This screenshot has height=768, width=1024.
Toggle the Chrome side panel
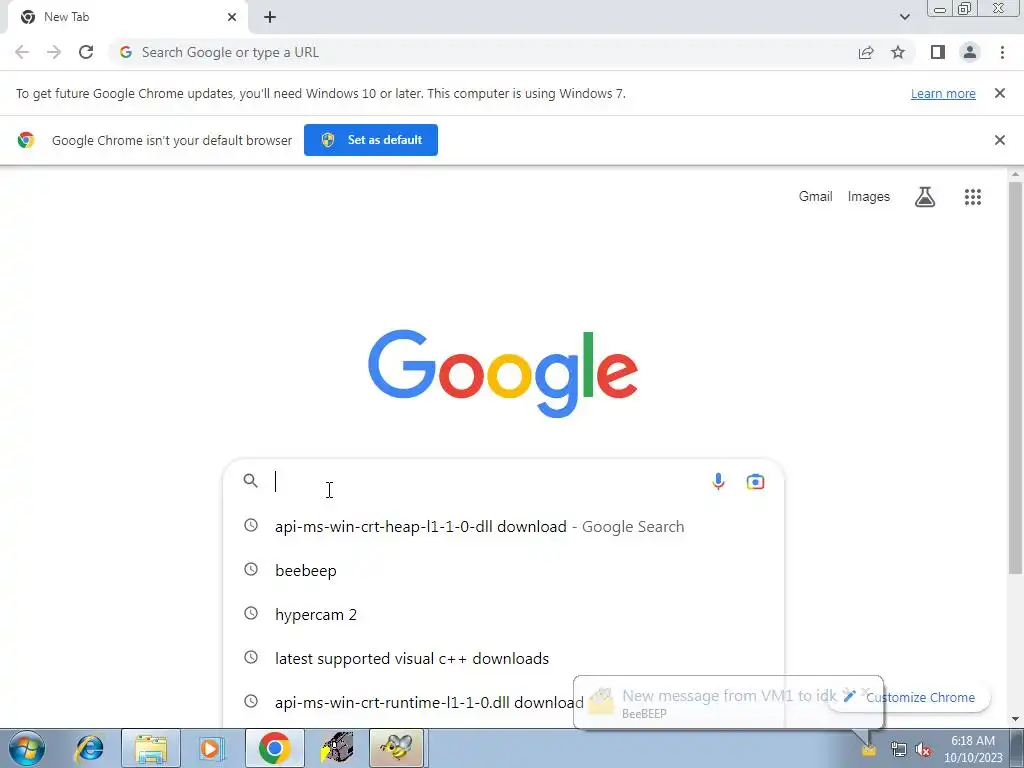pos(938,52)
